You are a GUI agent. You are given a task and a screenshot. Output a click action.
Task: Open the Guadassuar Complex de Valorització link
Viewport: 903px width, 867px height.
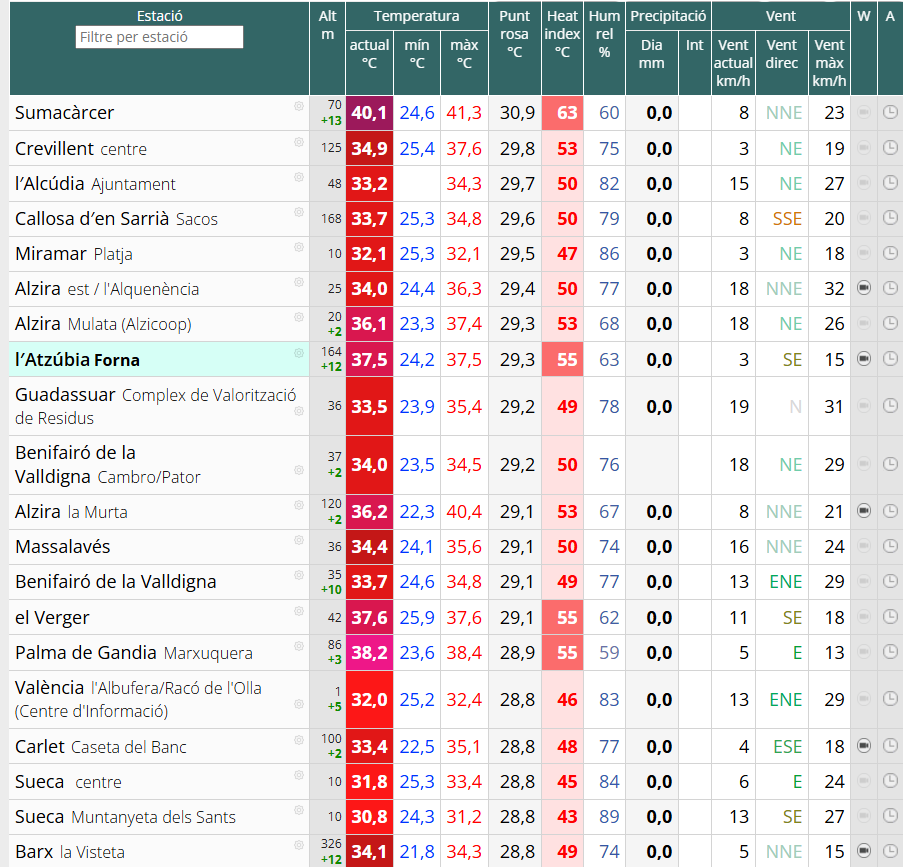click(x=155, y=406)
